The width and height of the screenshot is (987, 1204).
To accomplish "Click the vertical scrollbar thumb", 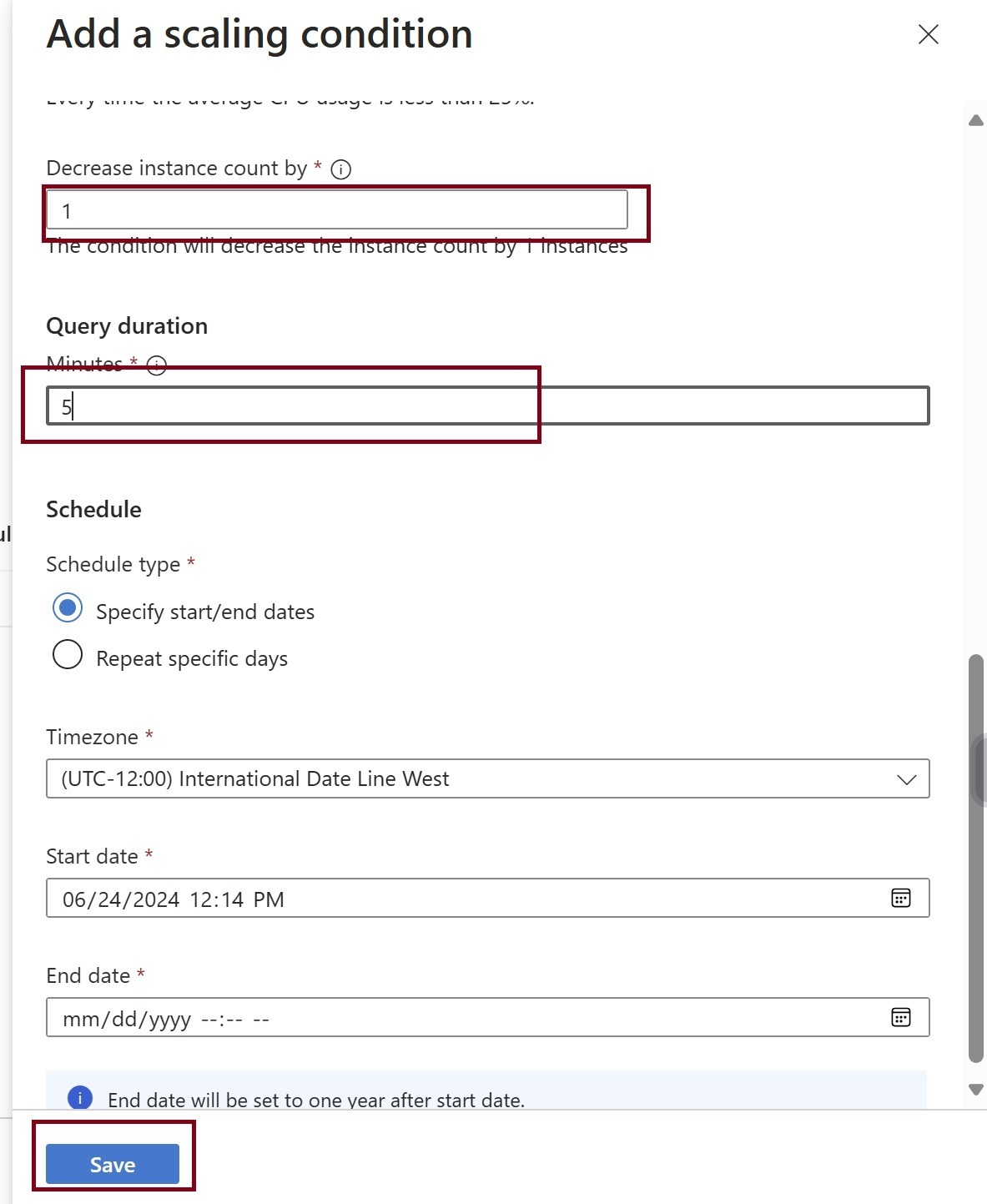I will (x=975, y=859).
